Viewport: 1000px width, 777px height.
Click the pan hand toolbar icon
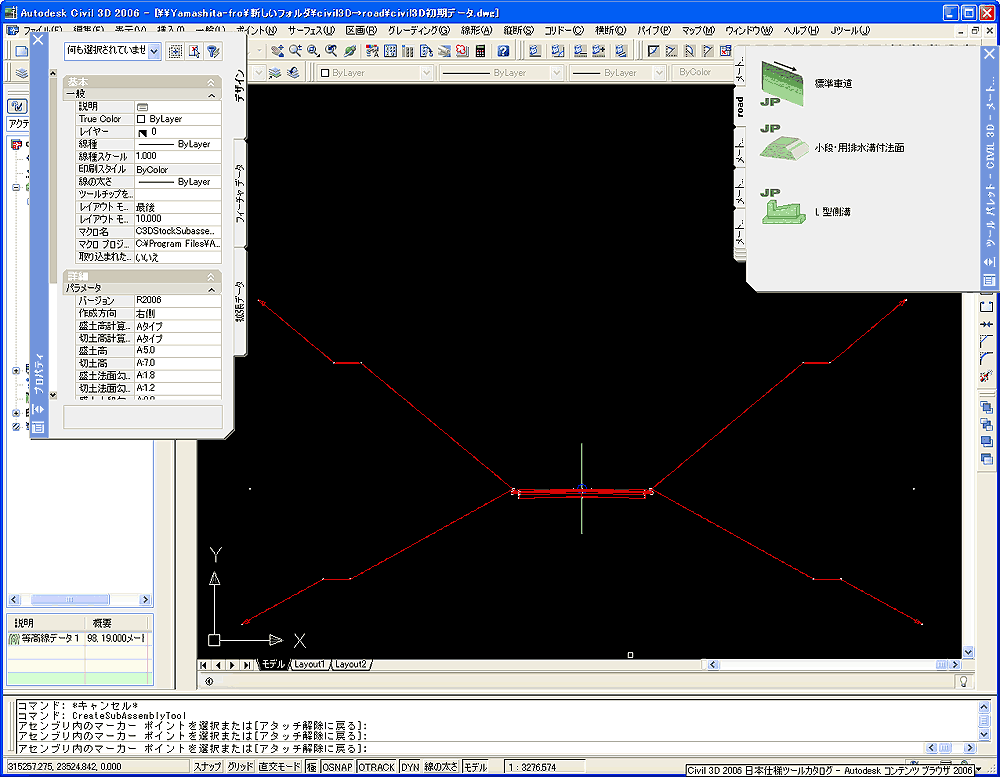[277, 50]
